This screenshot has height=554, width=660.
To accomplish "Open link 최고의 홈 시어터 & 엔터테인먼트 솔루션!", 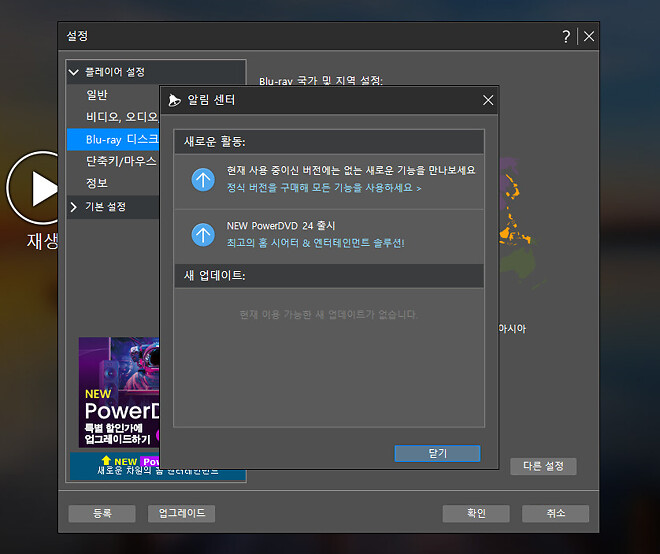I will [315, 243].
